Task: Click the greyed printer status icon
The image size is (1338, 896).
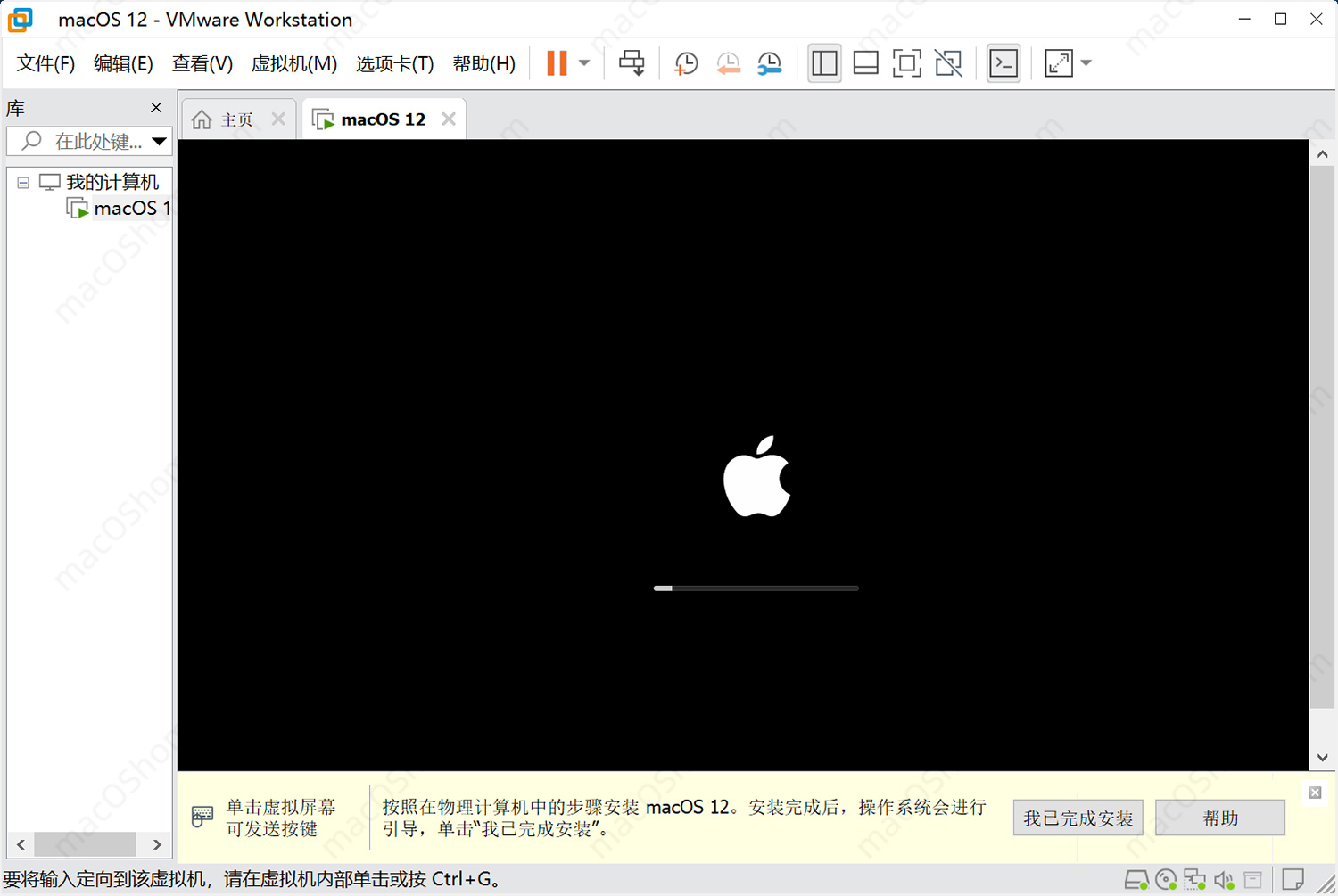Action: pos(1253,880)
